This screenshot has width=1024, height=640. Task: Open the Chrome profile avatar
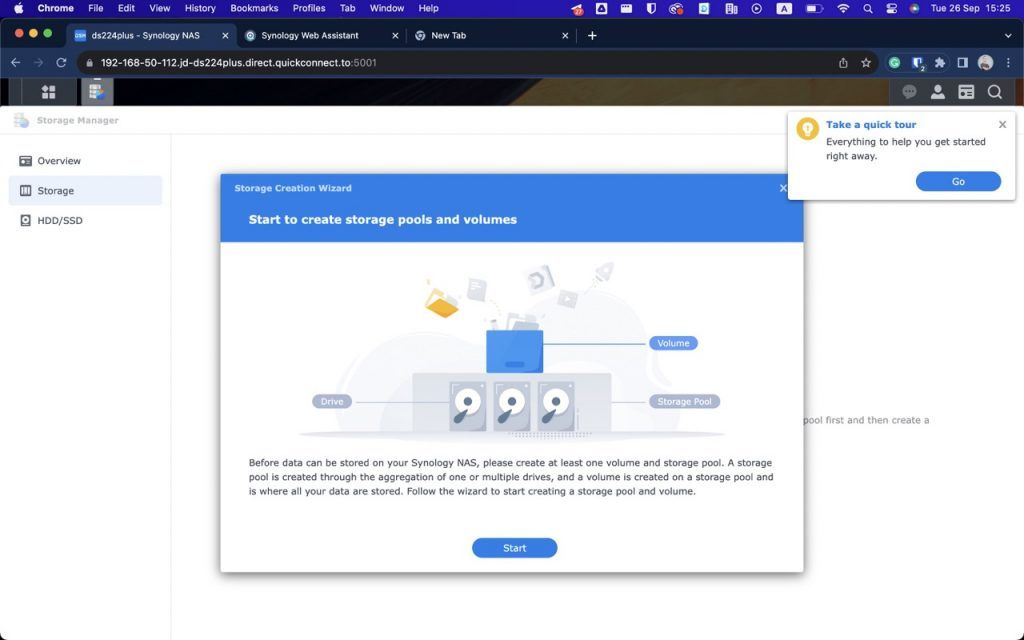(x=985, y=63)
